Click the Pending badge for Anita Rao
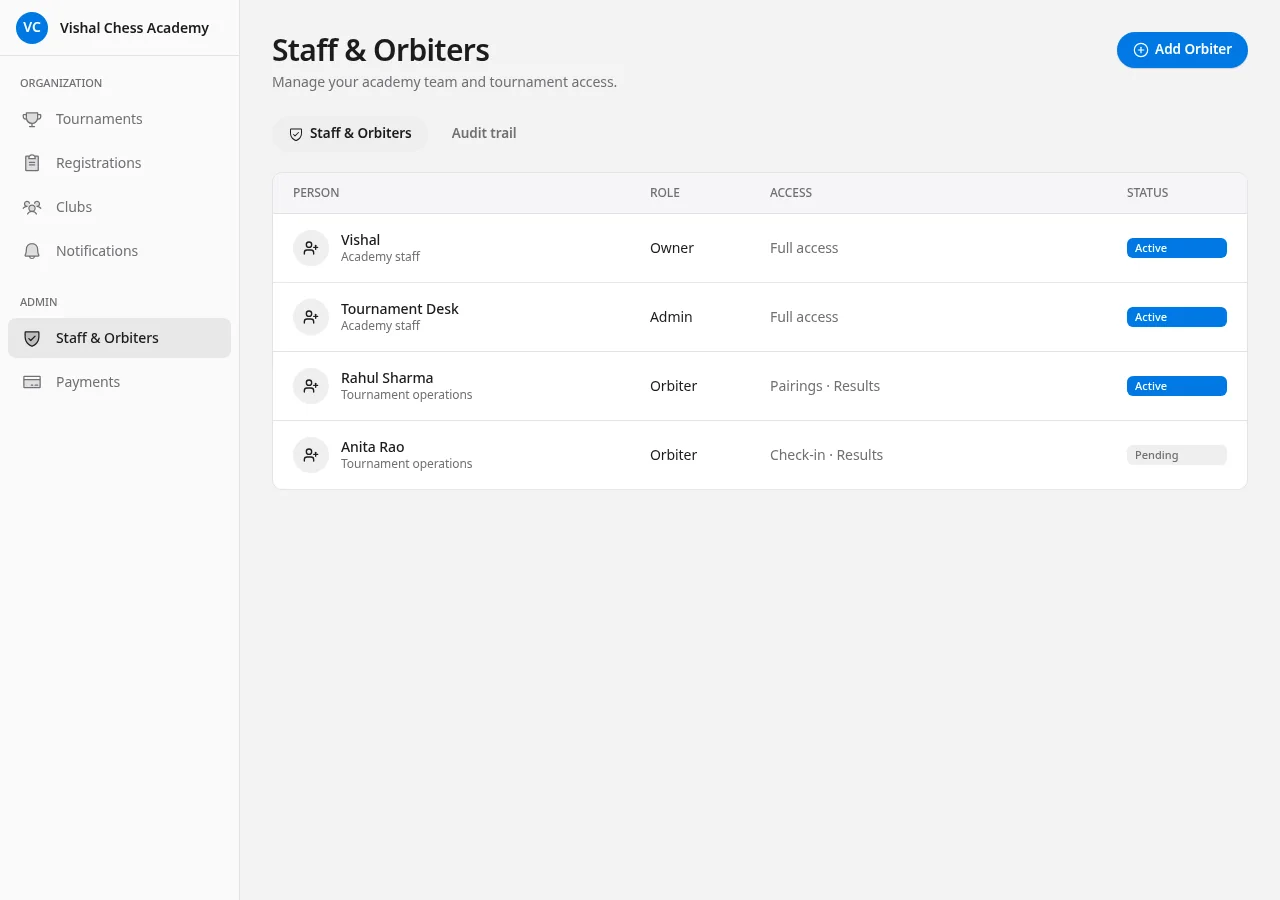 pyautogui.click(x=1177, y=455)
